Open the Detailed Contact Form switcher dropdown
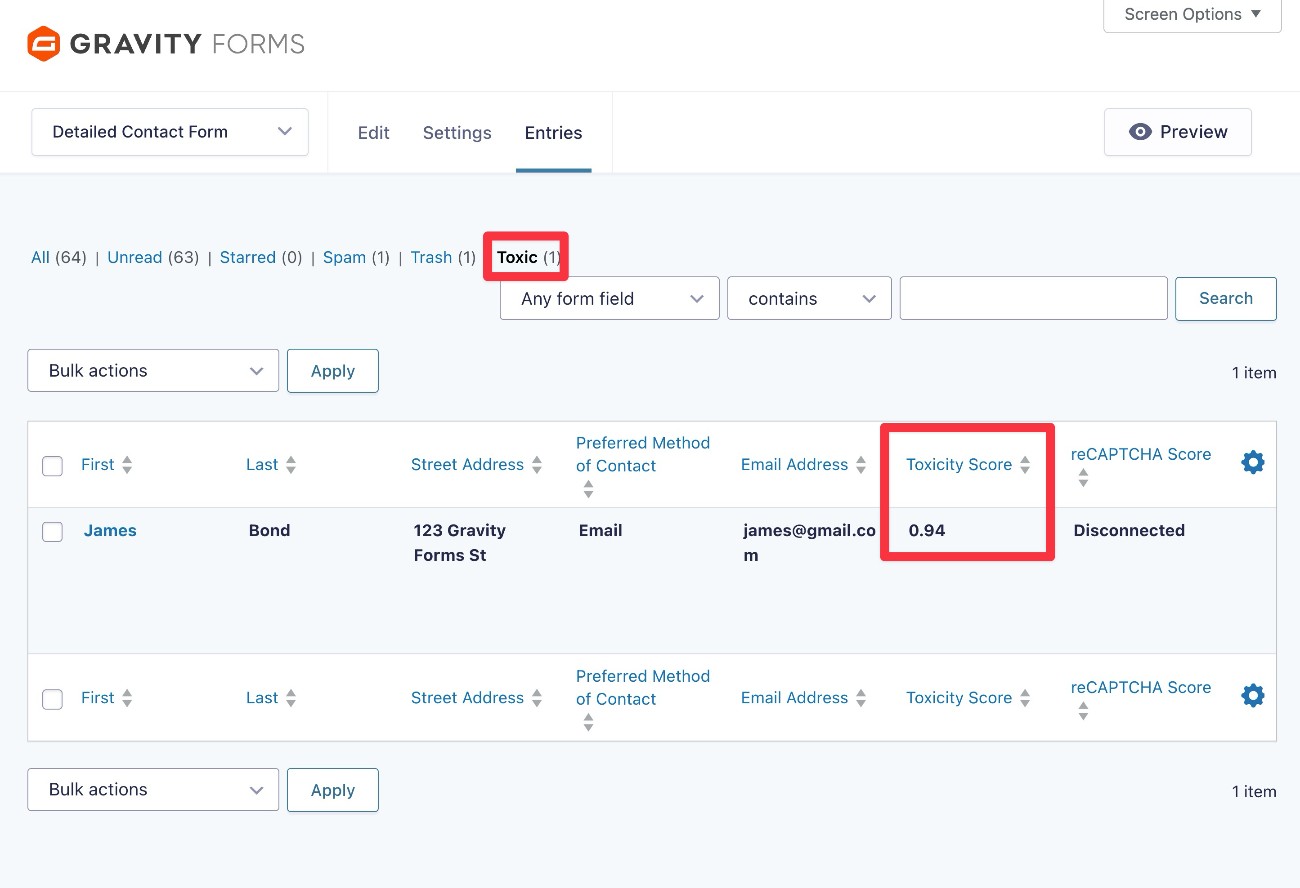Screen dimensions: 1300x888 coord(170,132)
